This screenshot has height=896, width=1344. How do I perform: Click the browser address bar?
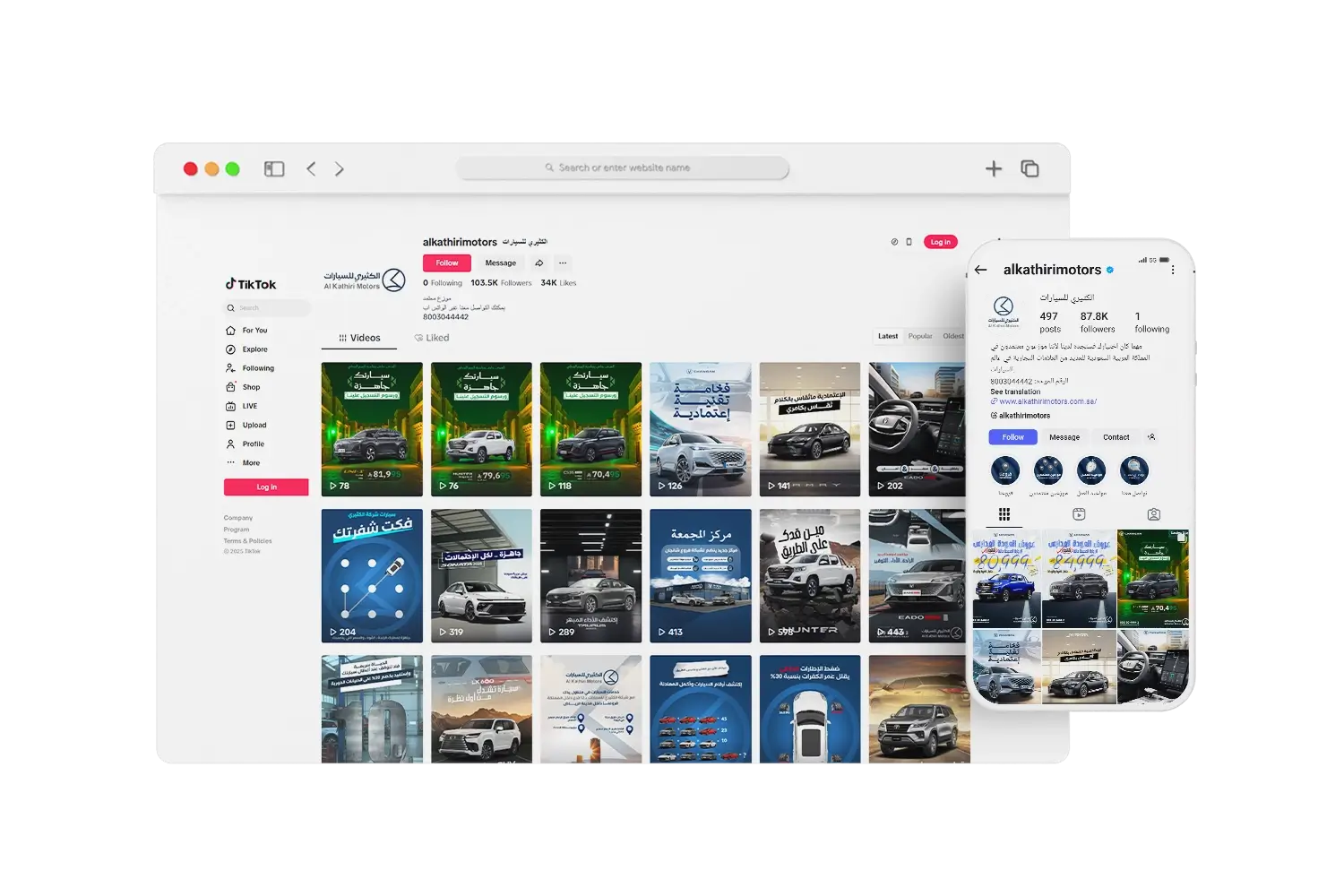click(623, 168)
